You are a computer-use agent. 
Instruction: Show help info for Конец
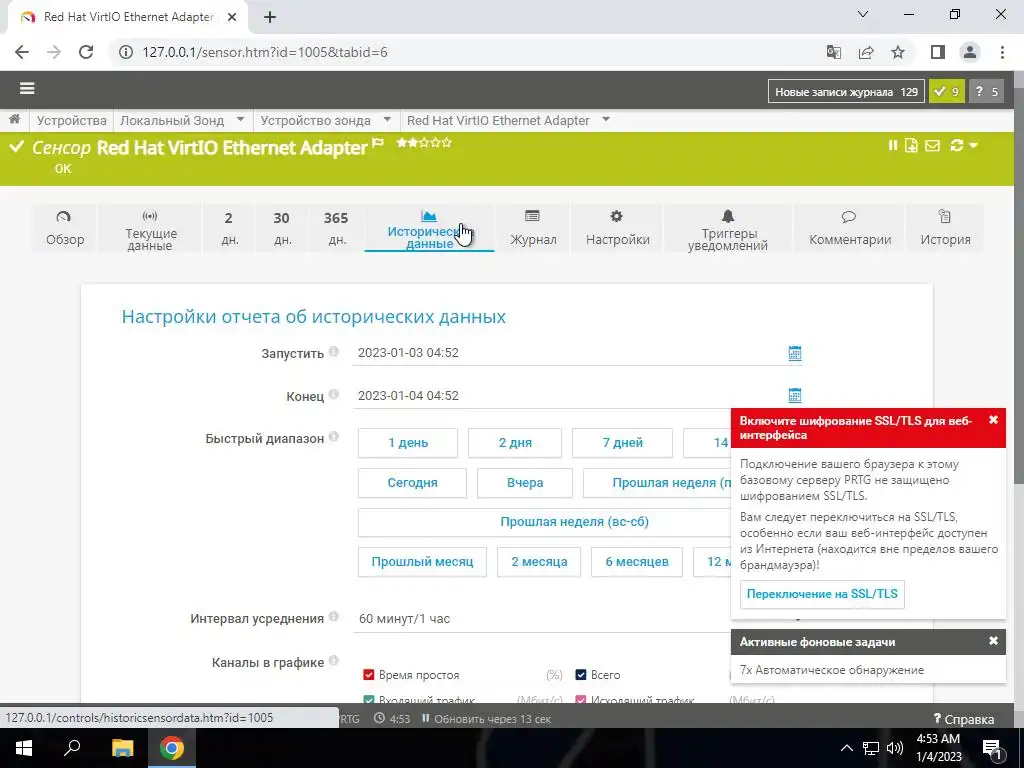tap(334, 394)
